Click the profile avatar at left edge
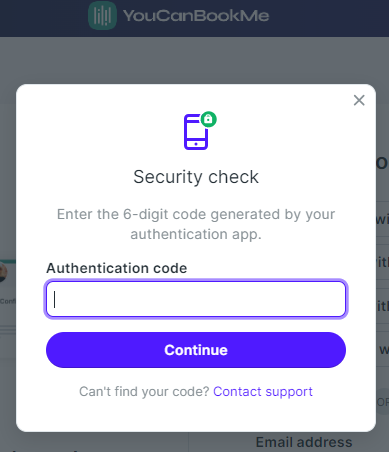 pyautogui.click(x=3, y=272)
